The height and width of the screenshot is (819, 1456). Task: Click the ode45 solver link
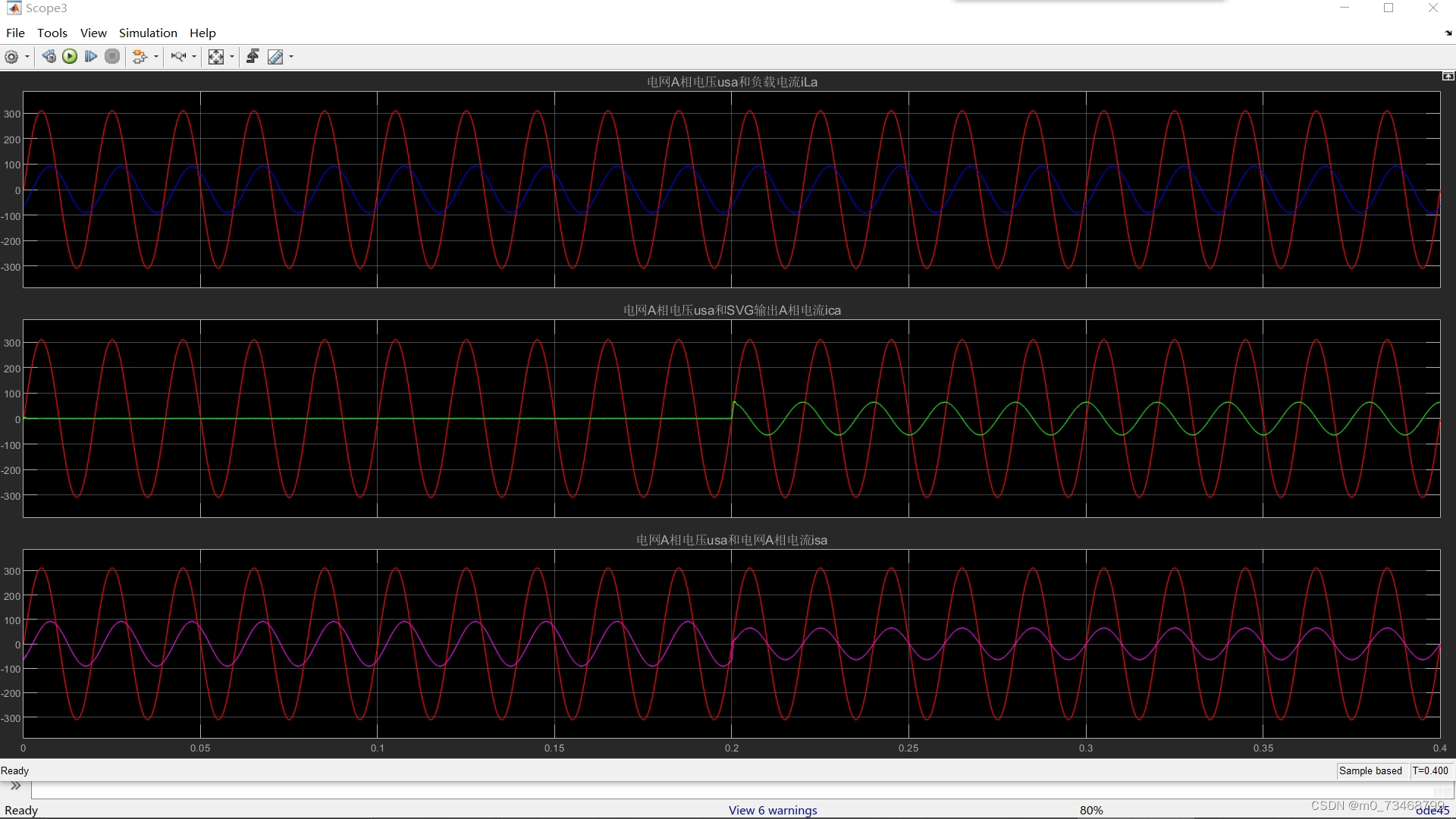click(1432, 810)
